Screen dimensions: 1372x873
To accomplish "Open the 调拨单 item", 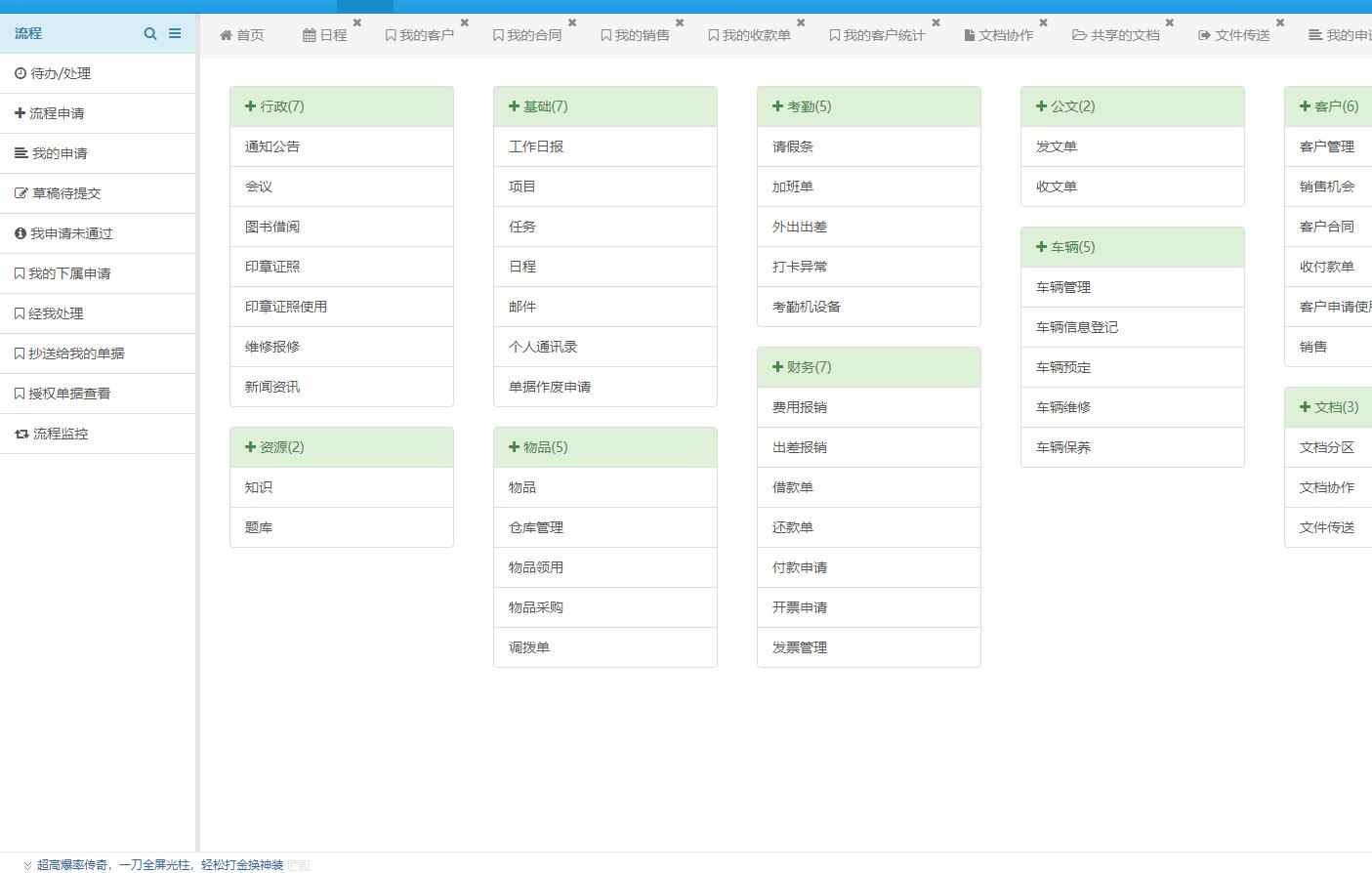I will [605, 647].
